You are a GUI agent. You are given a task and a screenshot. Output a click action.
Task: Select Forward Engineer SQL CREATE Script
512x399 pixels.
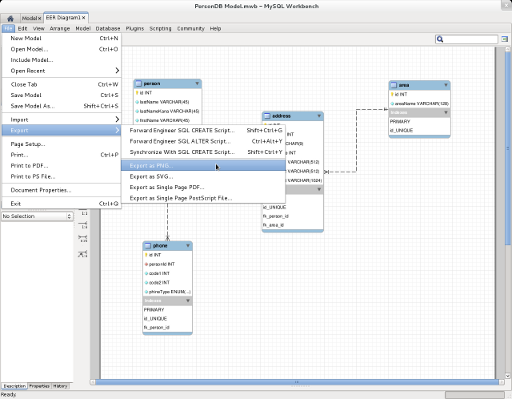pyautogui.click(x=203, y=130)
